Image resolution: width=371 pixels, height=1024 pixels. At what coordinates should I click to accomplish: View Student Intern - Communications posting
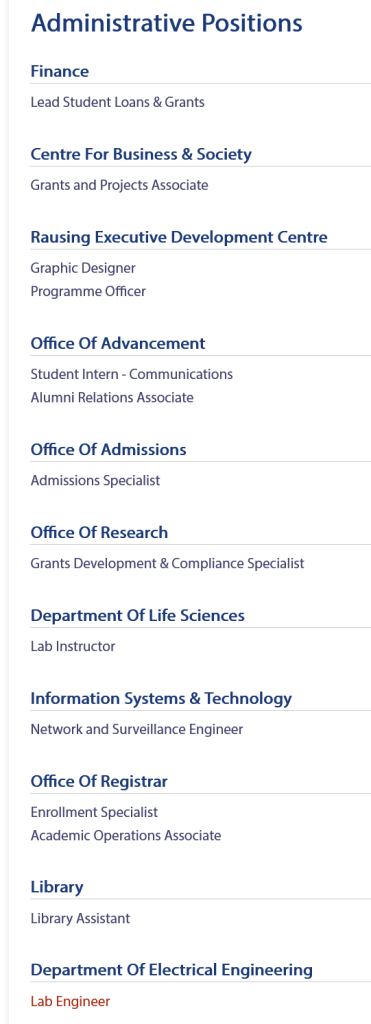click(x=132, y=374)
